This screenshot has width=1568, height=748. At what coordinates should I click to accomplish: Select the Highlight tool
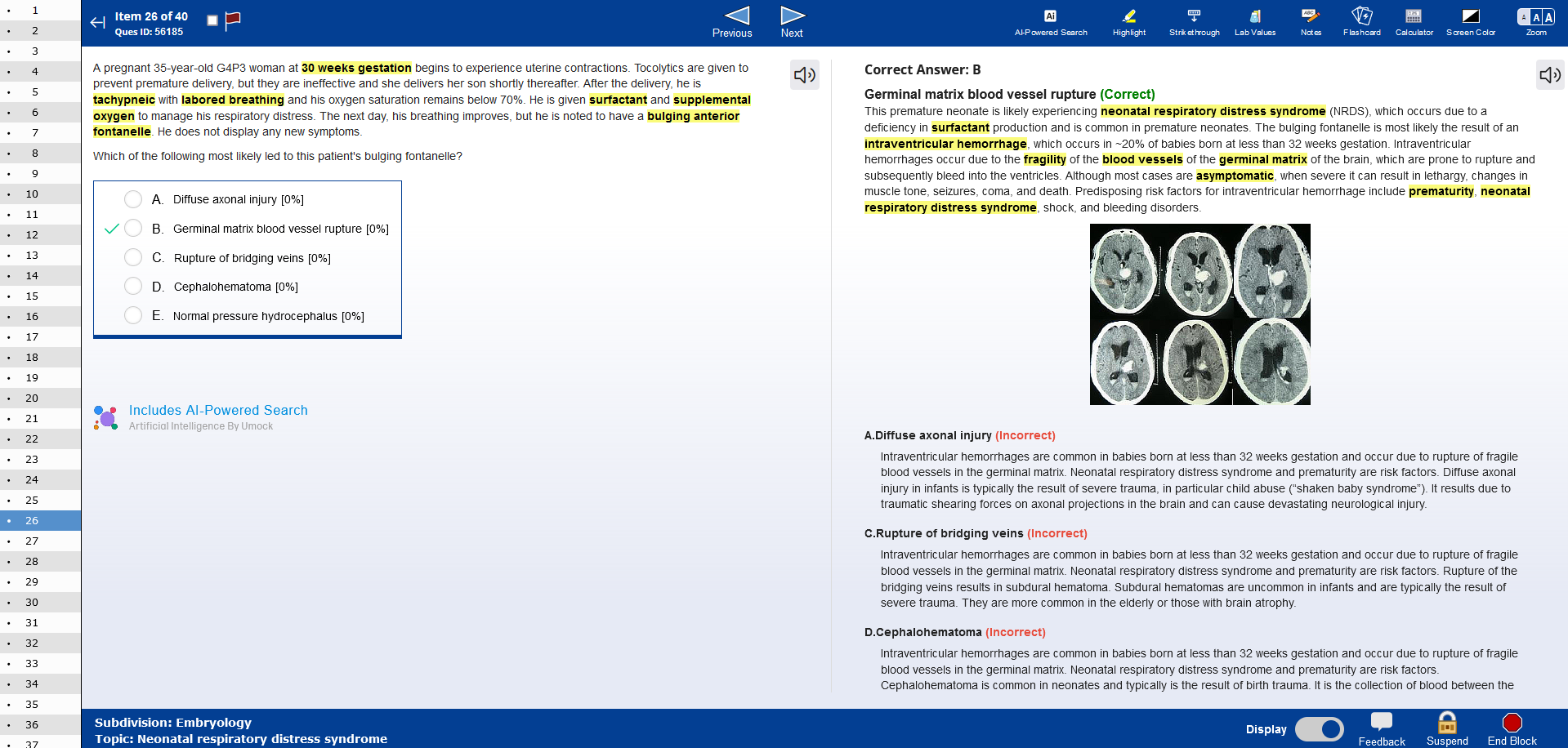tap(1128, 22)
